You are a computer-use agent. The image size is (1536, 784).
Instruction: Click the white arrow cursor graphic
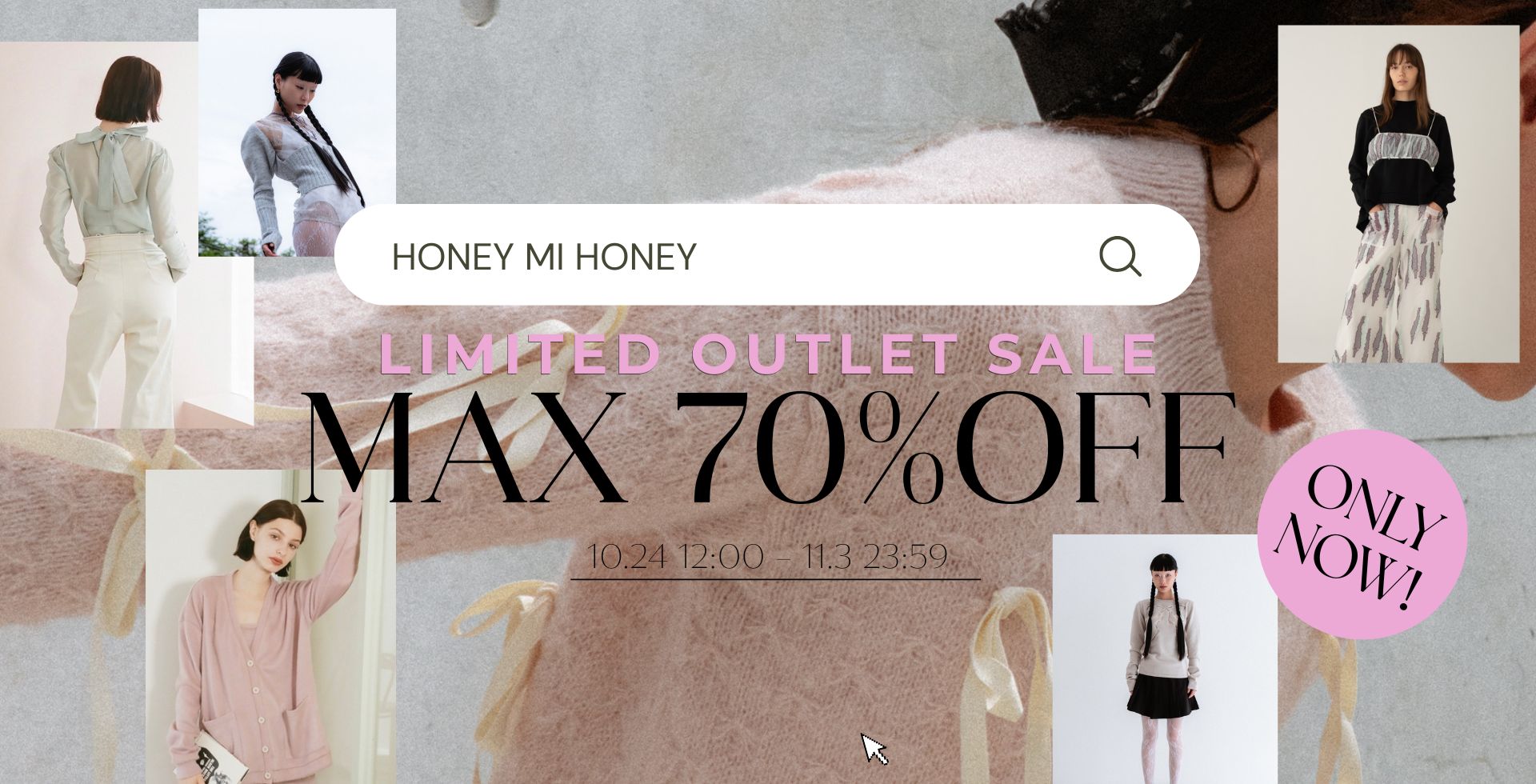click(874, 748)
